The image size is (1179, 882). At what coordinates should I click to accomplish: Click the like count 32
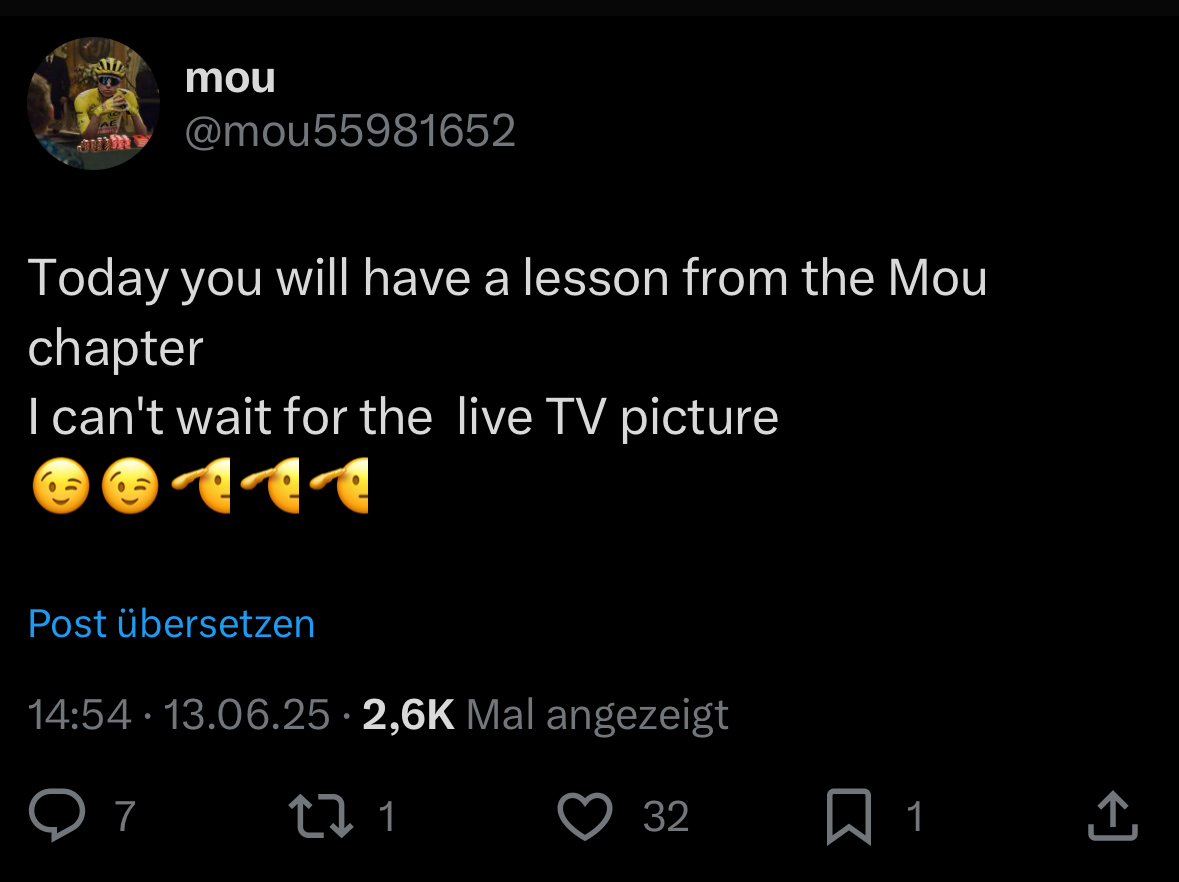click(665, 816)
